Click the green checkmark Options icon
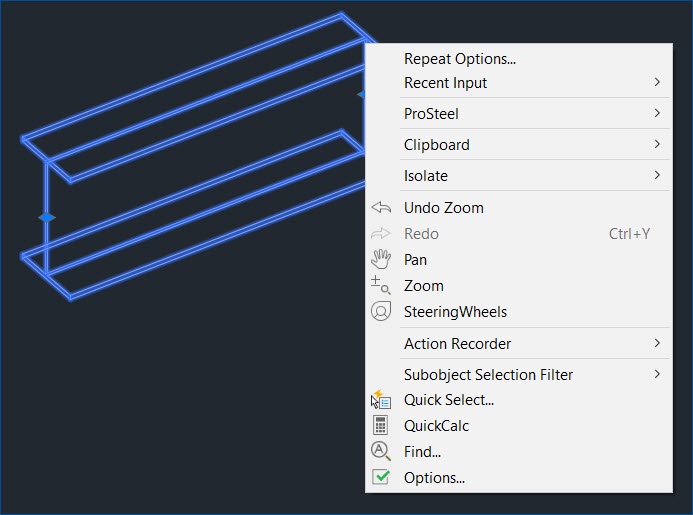This screenshot has width=693, height=515. 381,477
